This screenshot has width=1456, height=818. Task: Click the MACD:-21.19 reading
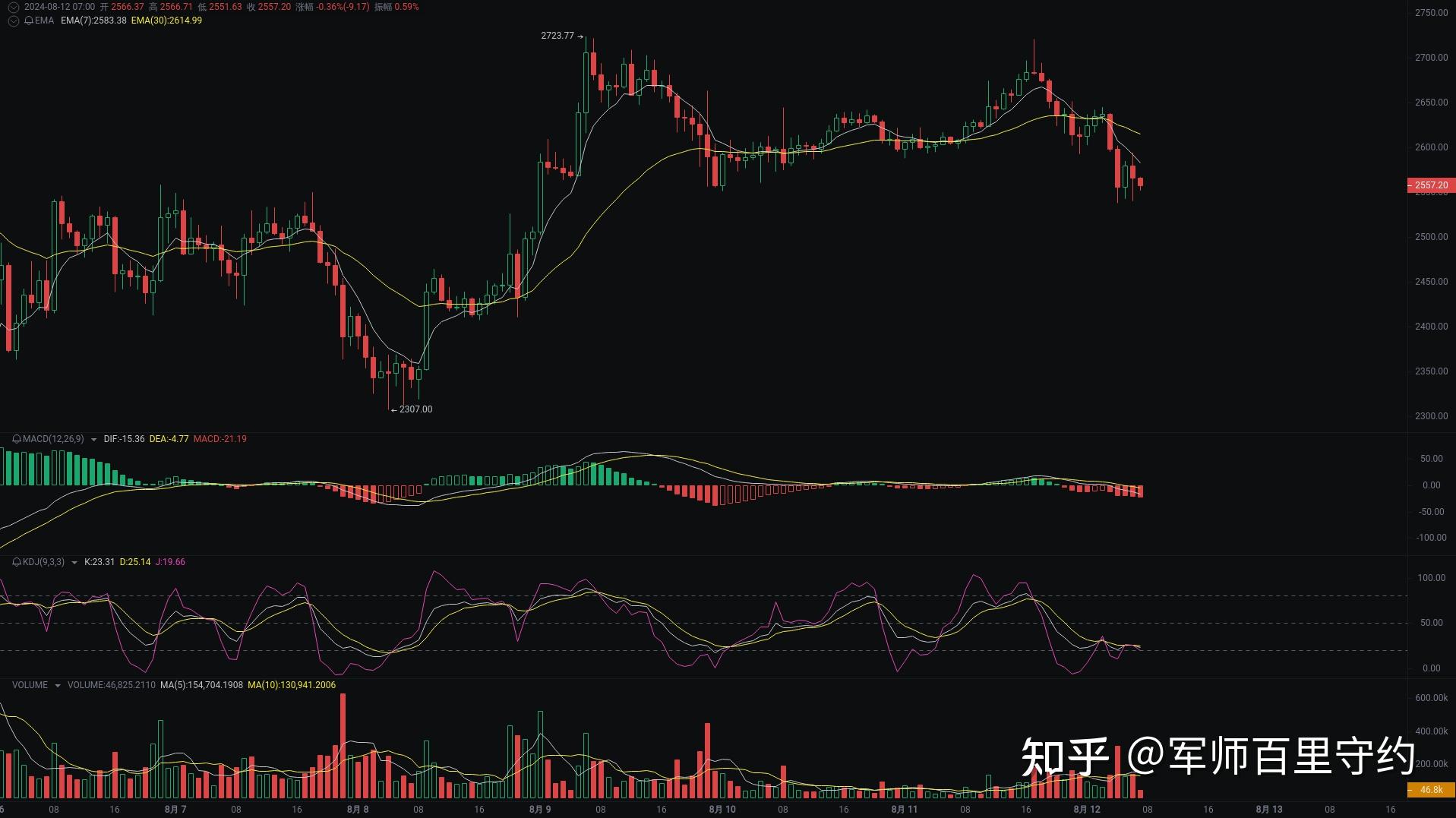pos(220,439)
